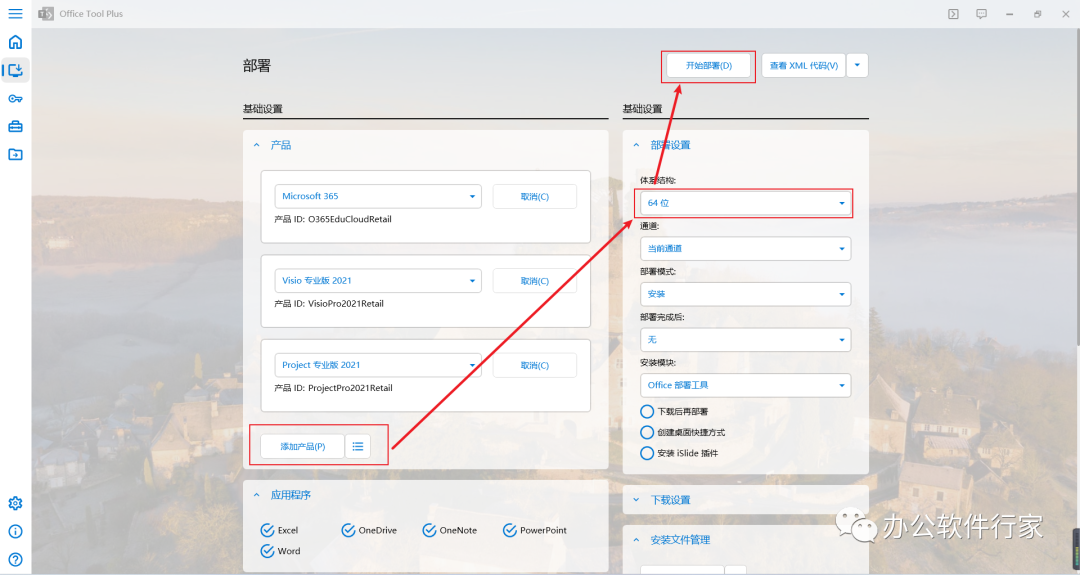Screen dimensions: 1080x575
Task: Collapse the 安装文件管理 section
Action: point(636,540)
